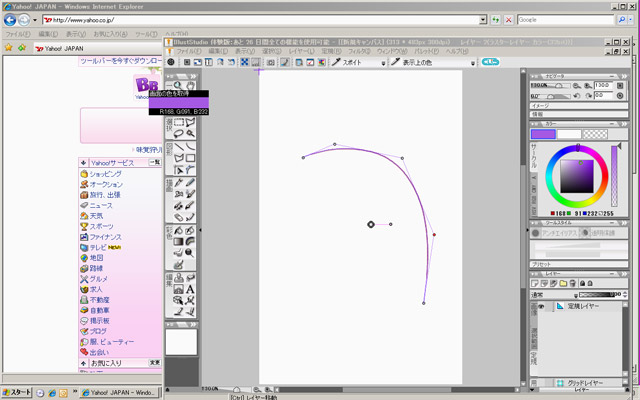The height and width of the screenshot is (400, 640).
Task: Open オークション link on Yahoo page
Action: point(106,184)
